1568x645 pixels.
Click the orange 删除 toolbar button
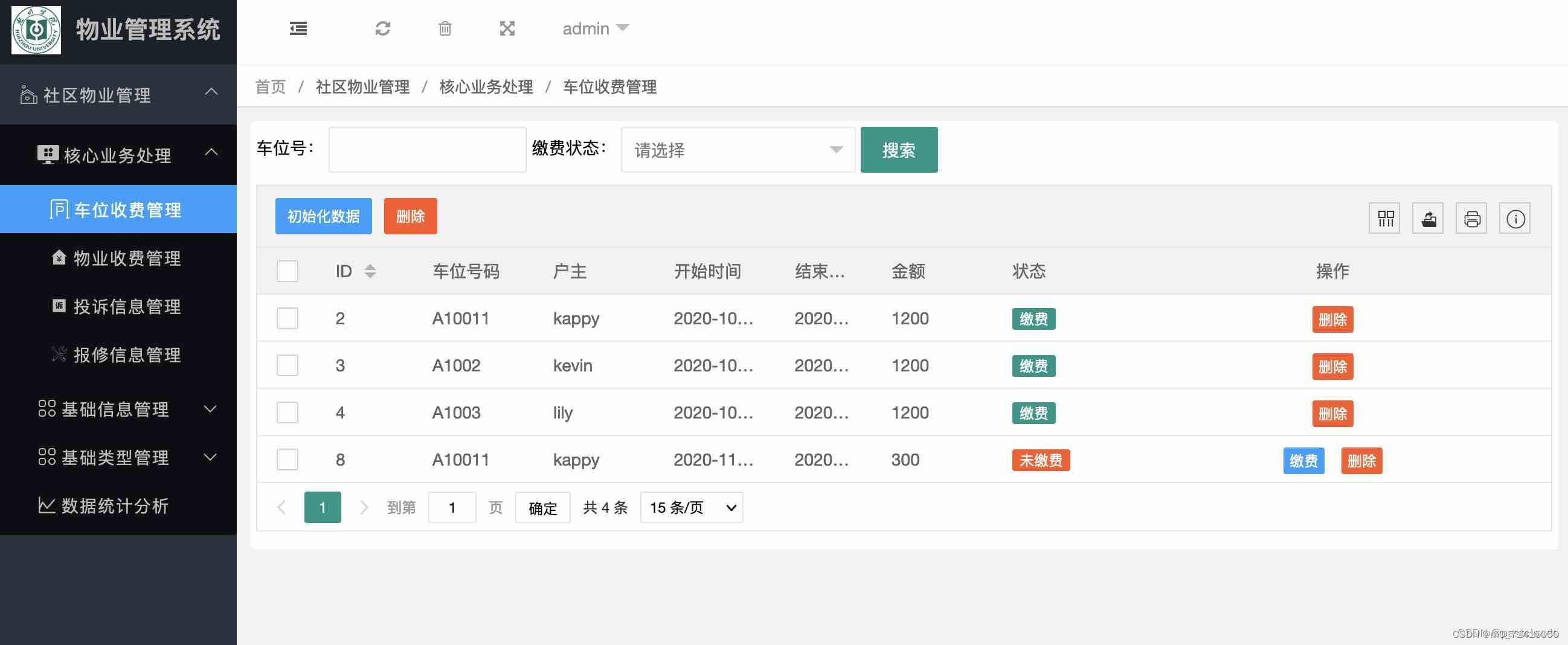[410, 216]
